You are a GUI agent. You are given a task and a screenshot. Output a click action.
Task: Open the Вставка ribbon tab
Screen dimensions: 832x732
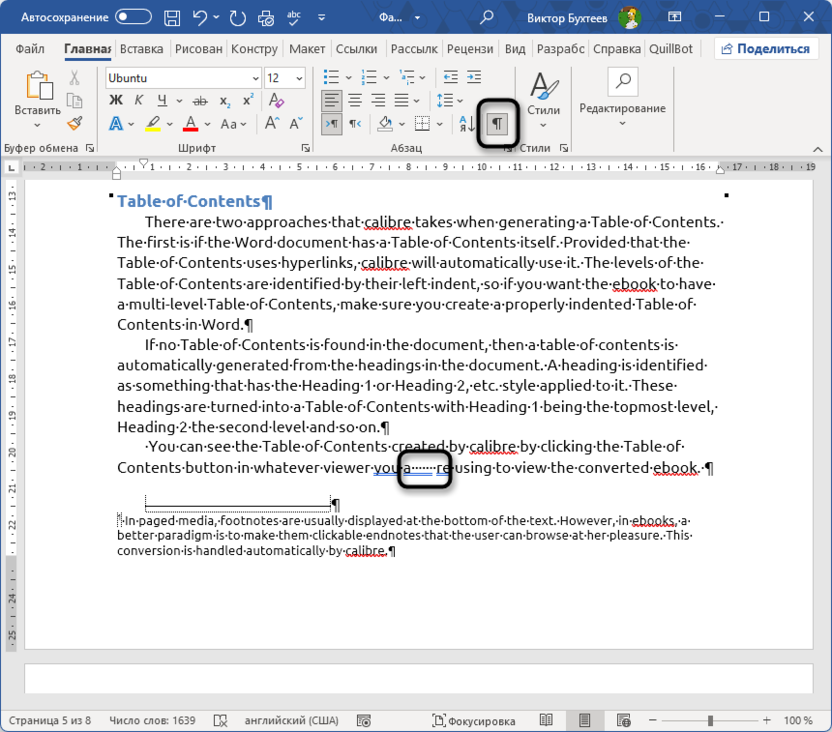tap(141, 49)
